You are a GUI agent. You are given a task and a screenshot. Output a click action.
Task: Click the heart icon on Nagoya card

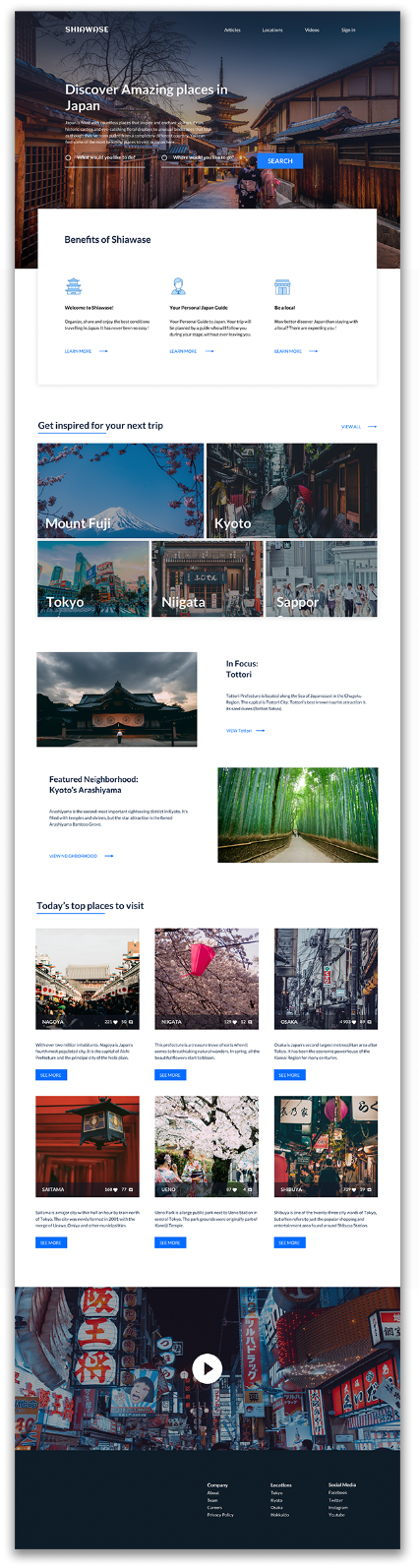[117, 1022]
